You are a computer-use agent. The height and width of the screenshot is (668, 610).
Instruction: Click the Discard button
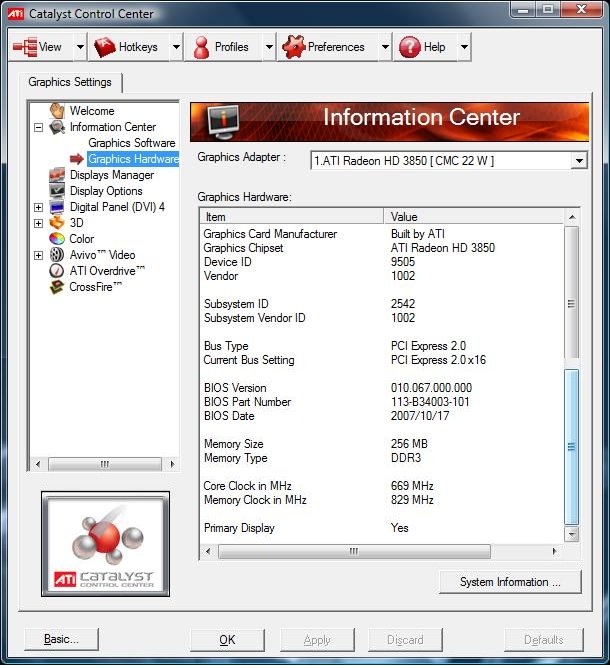405,640
